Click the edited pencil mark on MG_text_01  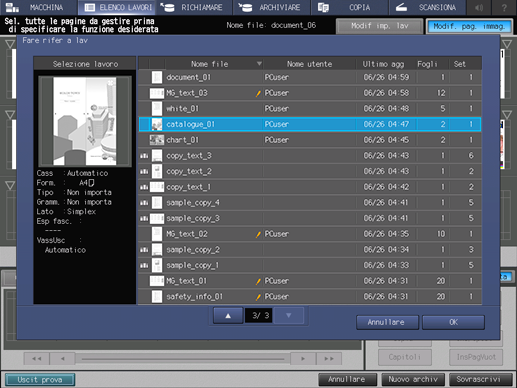coord(258,281)
